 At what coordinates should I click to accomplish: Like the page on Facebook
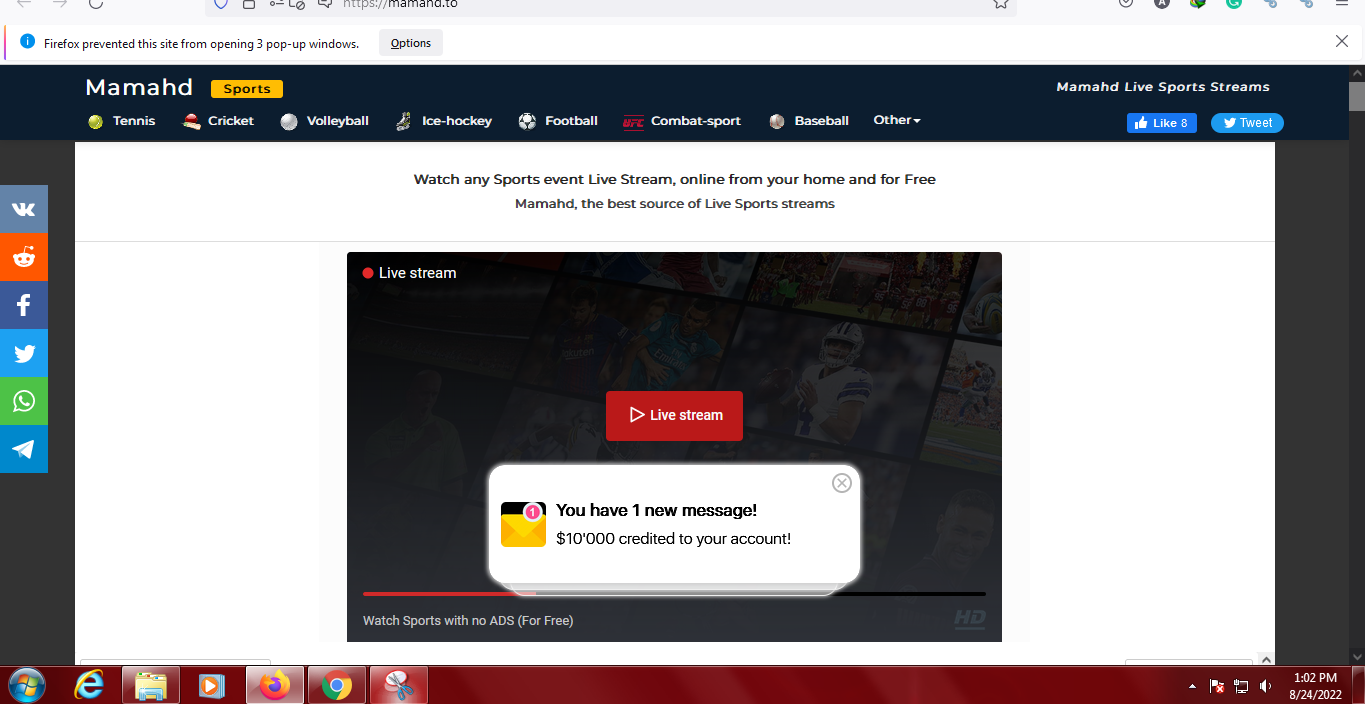coord(1162,123)
